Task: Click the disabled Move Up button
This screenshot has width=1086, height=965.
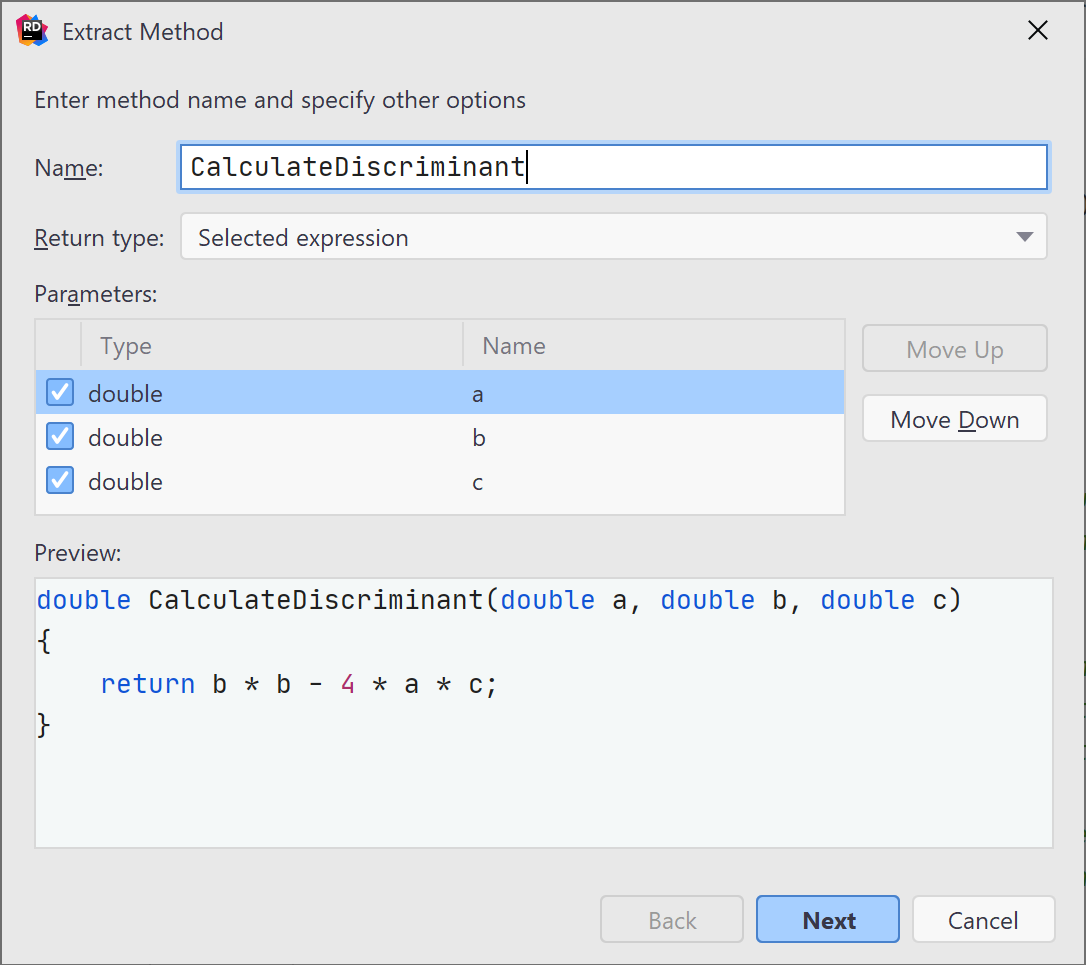Action: [954, 349]
